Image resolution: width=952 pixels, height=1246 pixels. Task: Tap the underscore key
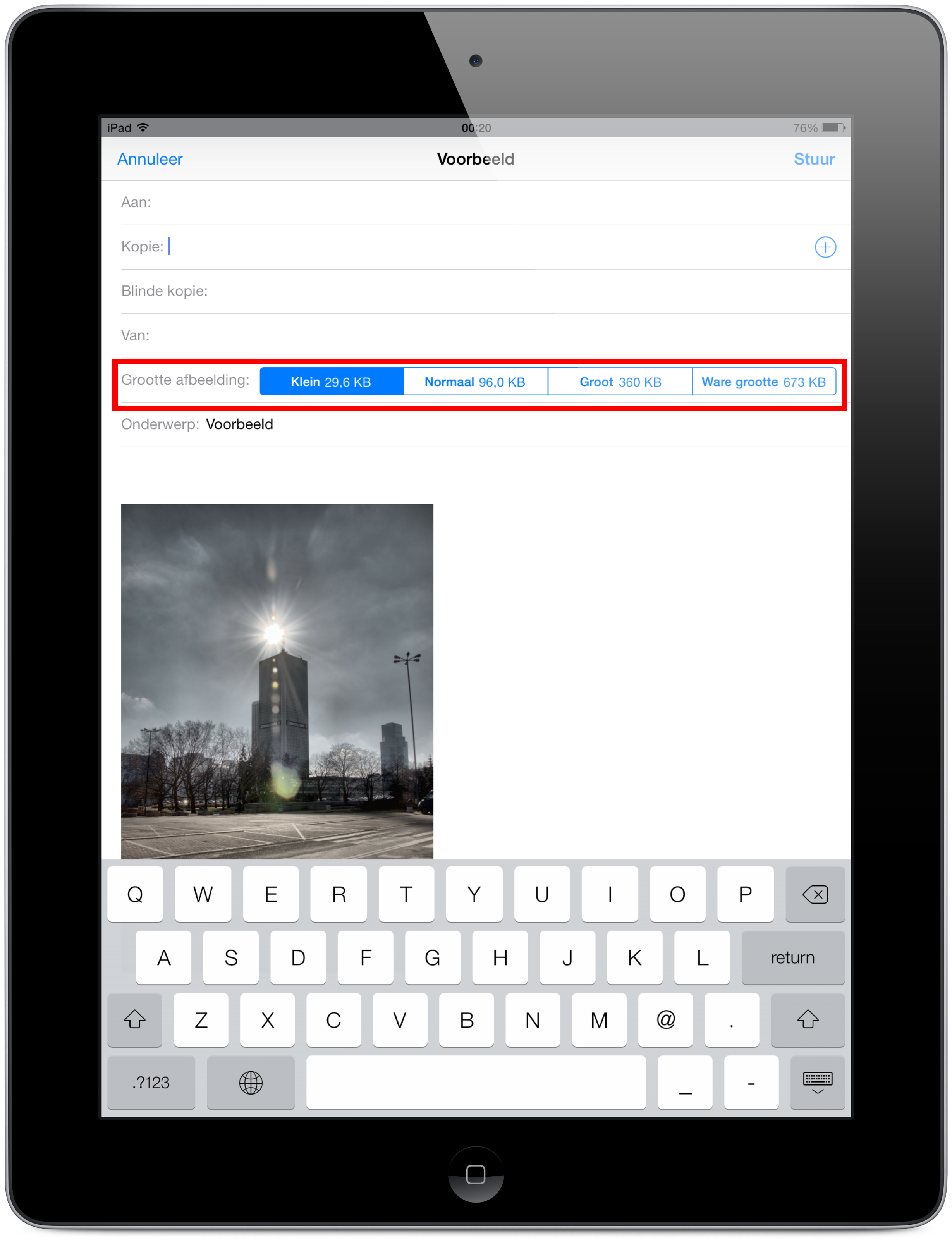[685, 1082]
